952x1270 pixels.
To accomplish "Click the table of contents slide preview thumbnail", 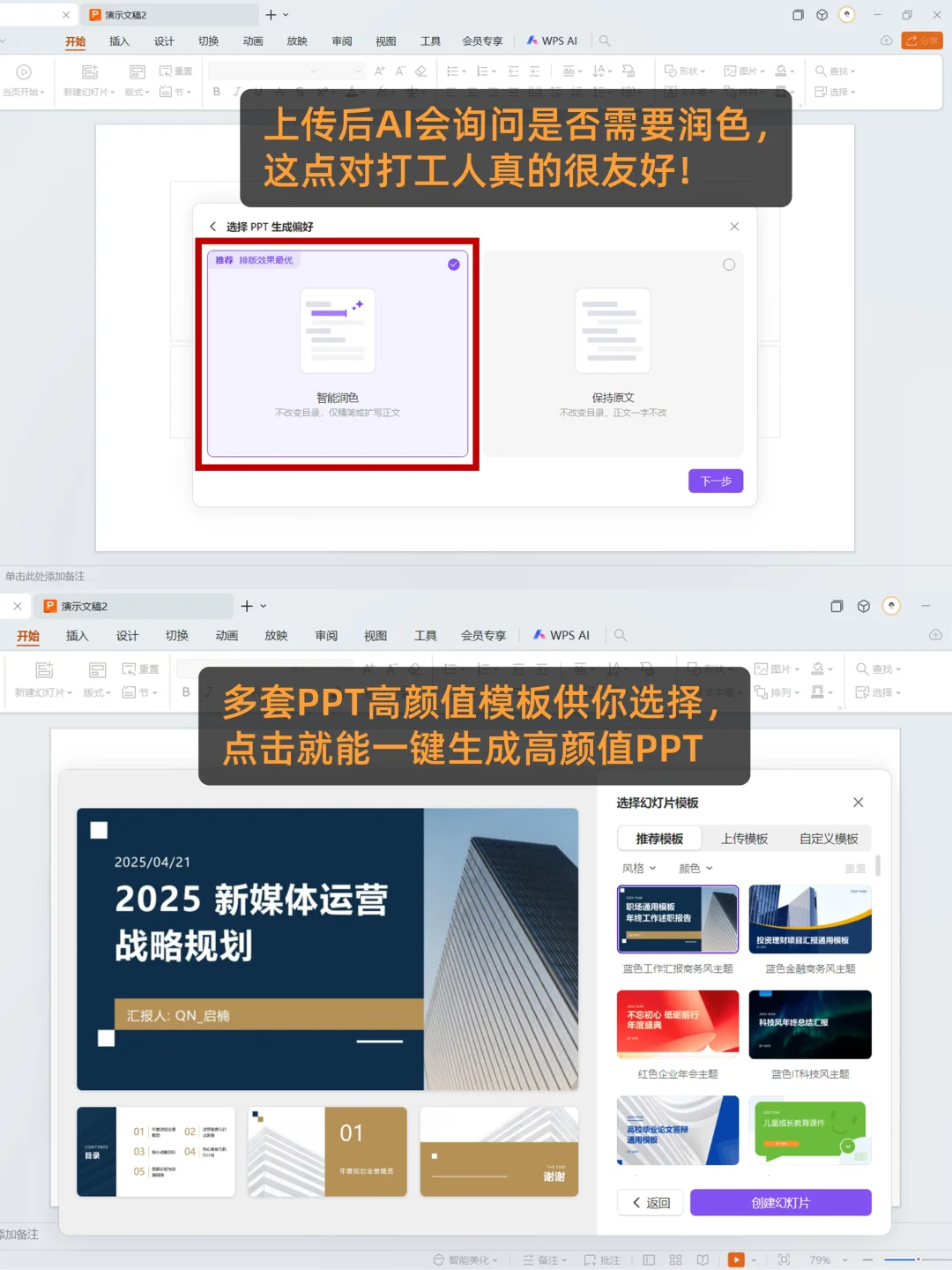I will pos(156,1151).
